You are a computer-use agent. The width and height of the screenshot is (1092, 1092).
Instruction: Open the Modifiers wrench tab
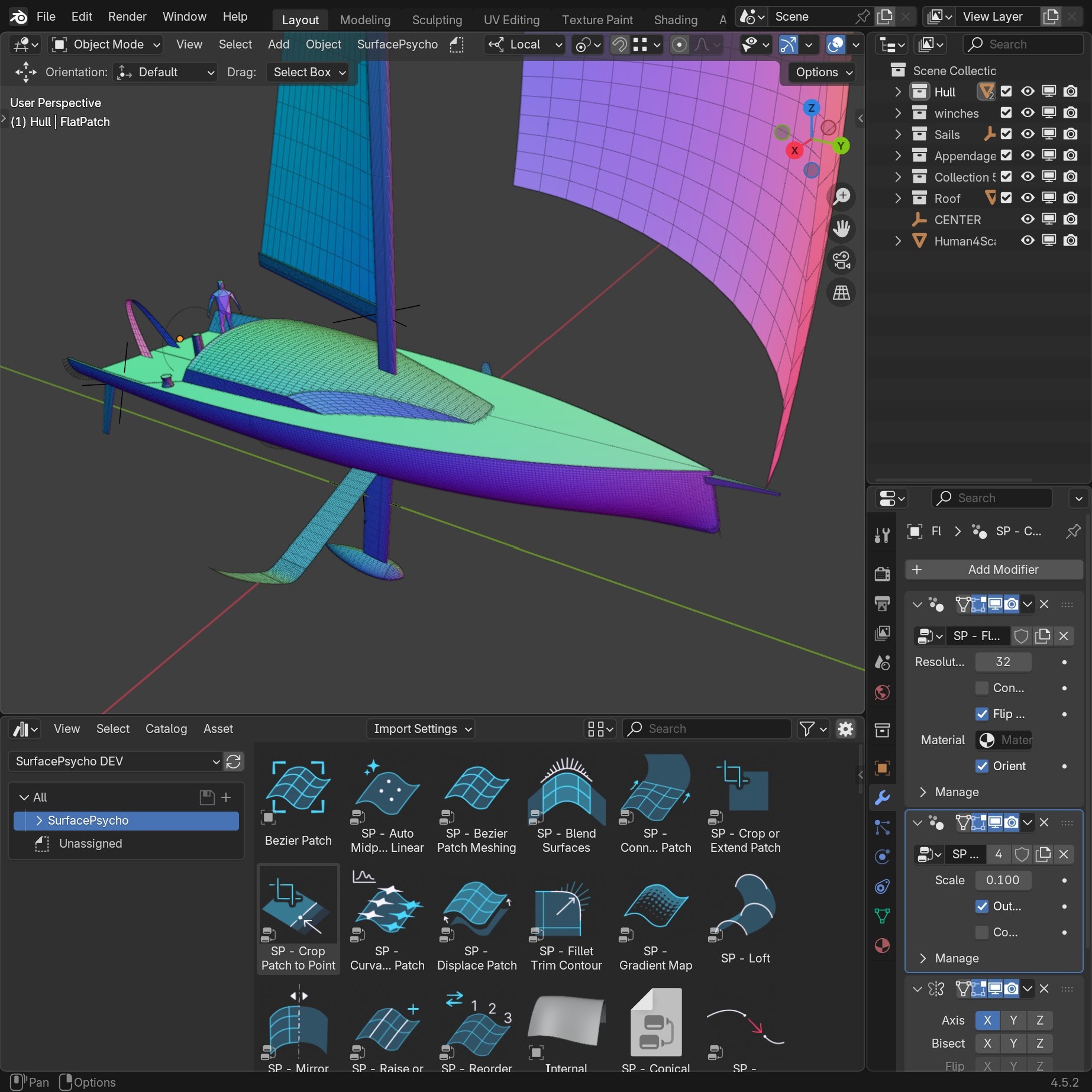882,797
